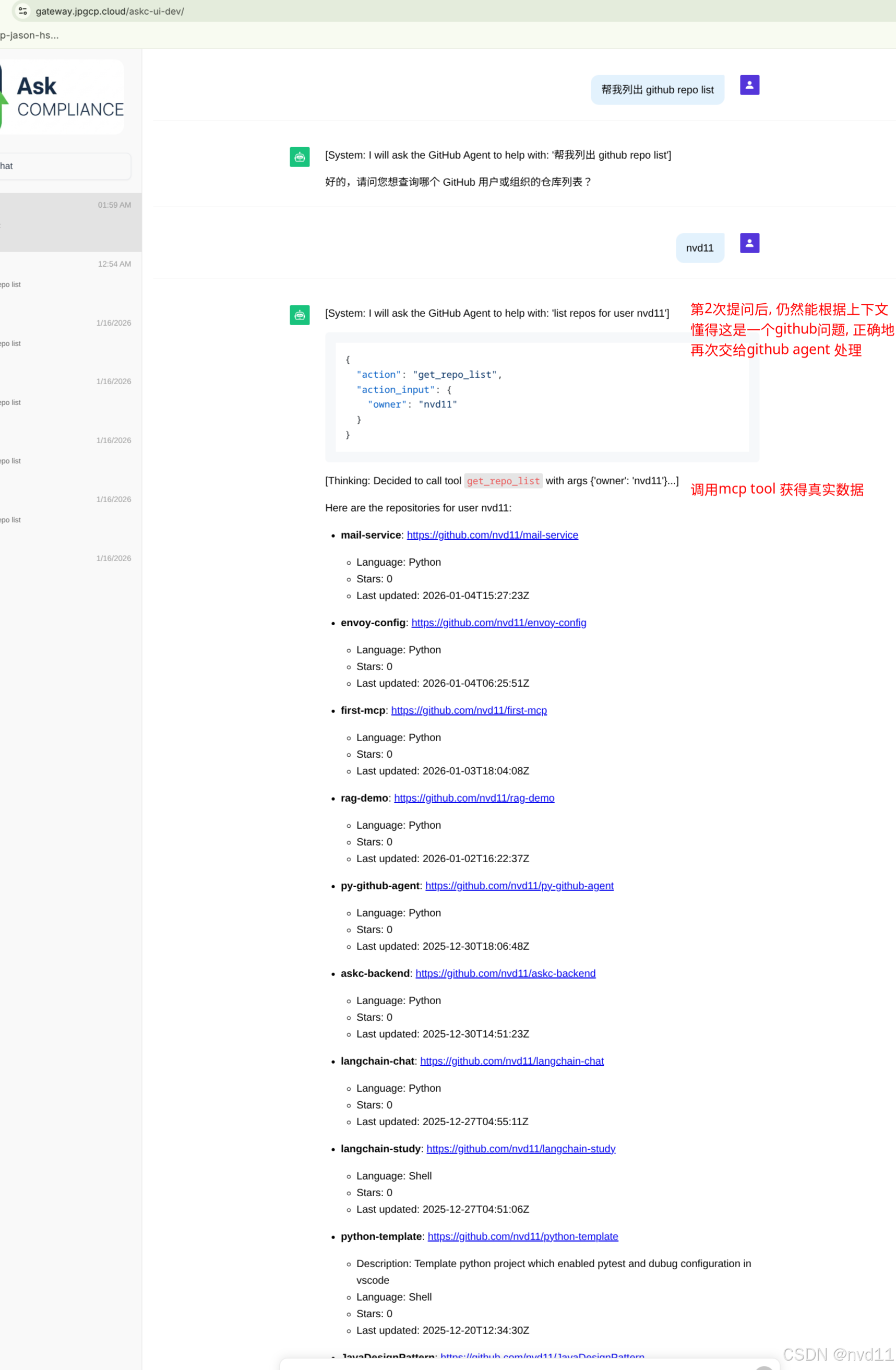Open the py-github-agent repository link
The image size is (896, 1370).
pyautogui.click(x=520, y=885)
